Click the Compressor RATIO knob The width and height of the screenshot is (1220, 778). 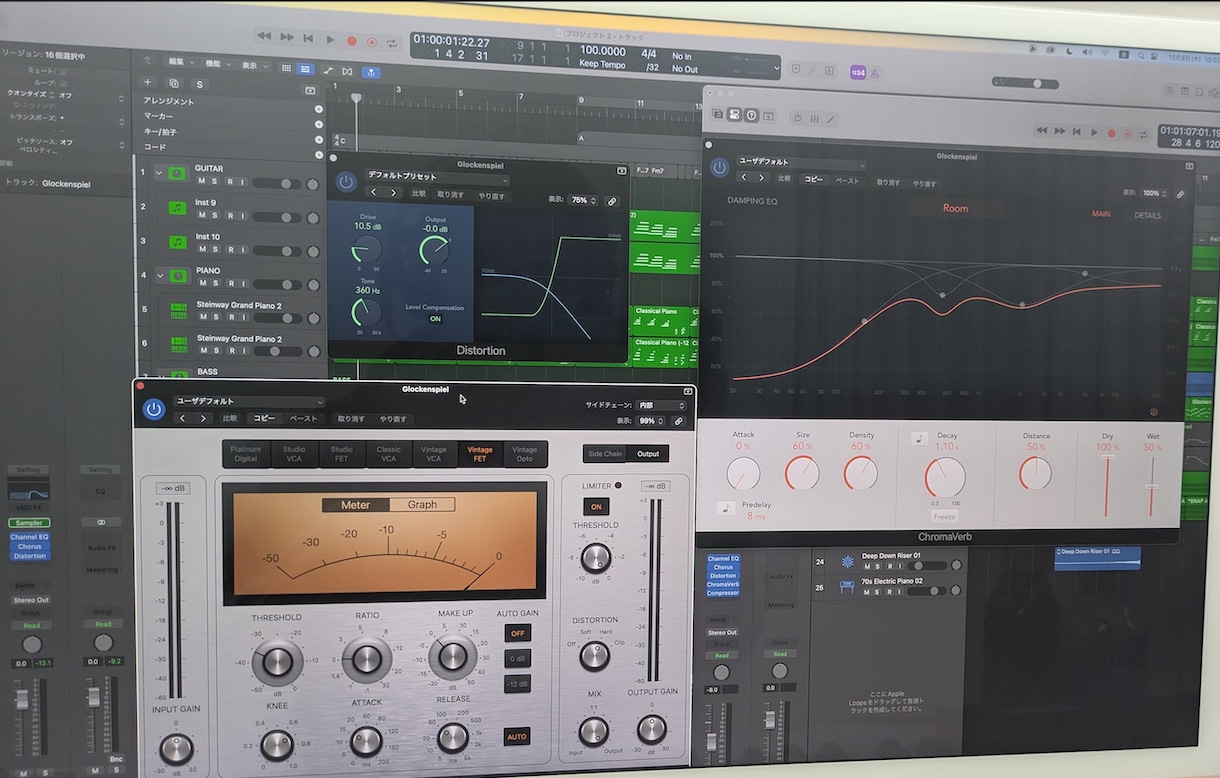367,658
